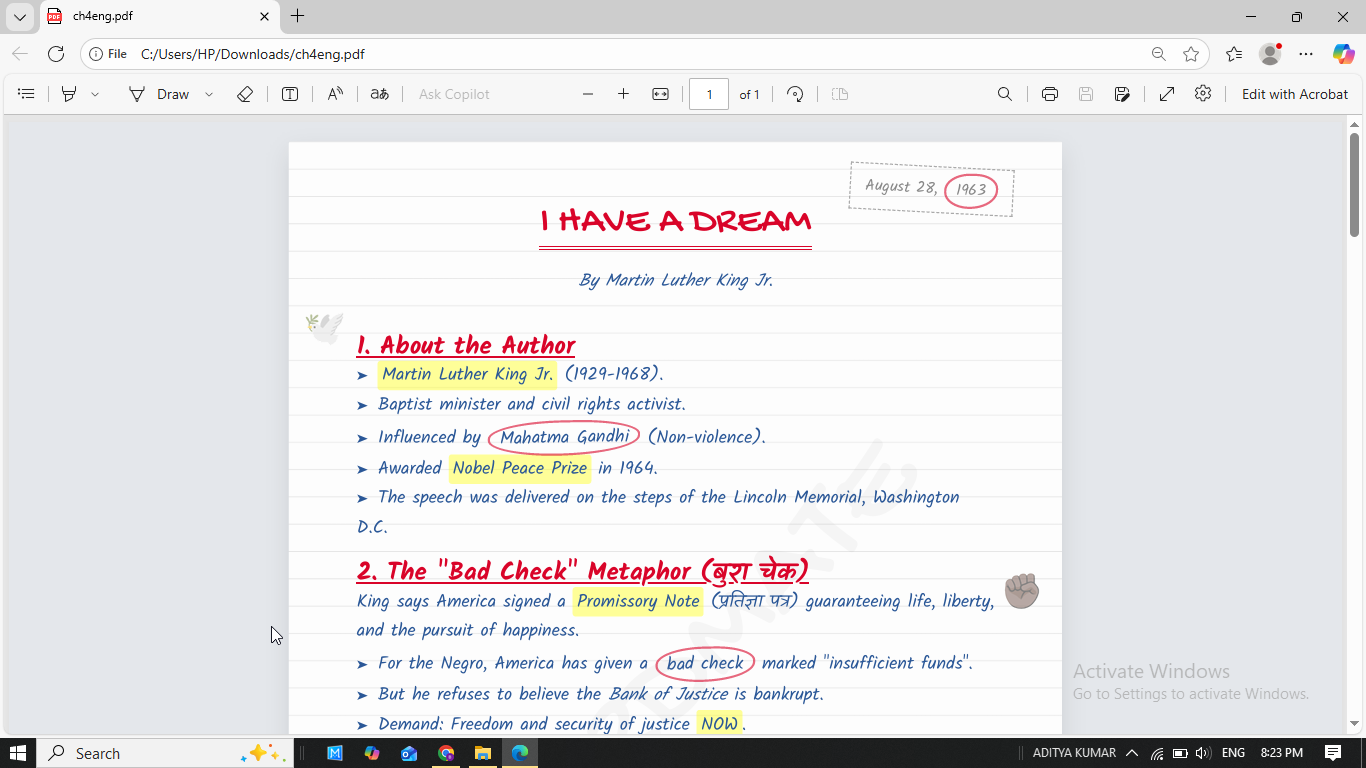Image resolution: width=1366 pixels, height=768 pixels.
Task: Click the '1. About the Author' heading
Action: [x=466, y=345]
